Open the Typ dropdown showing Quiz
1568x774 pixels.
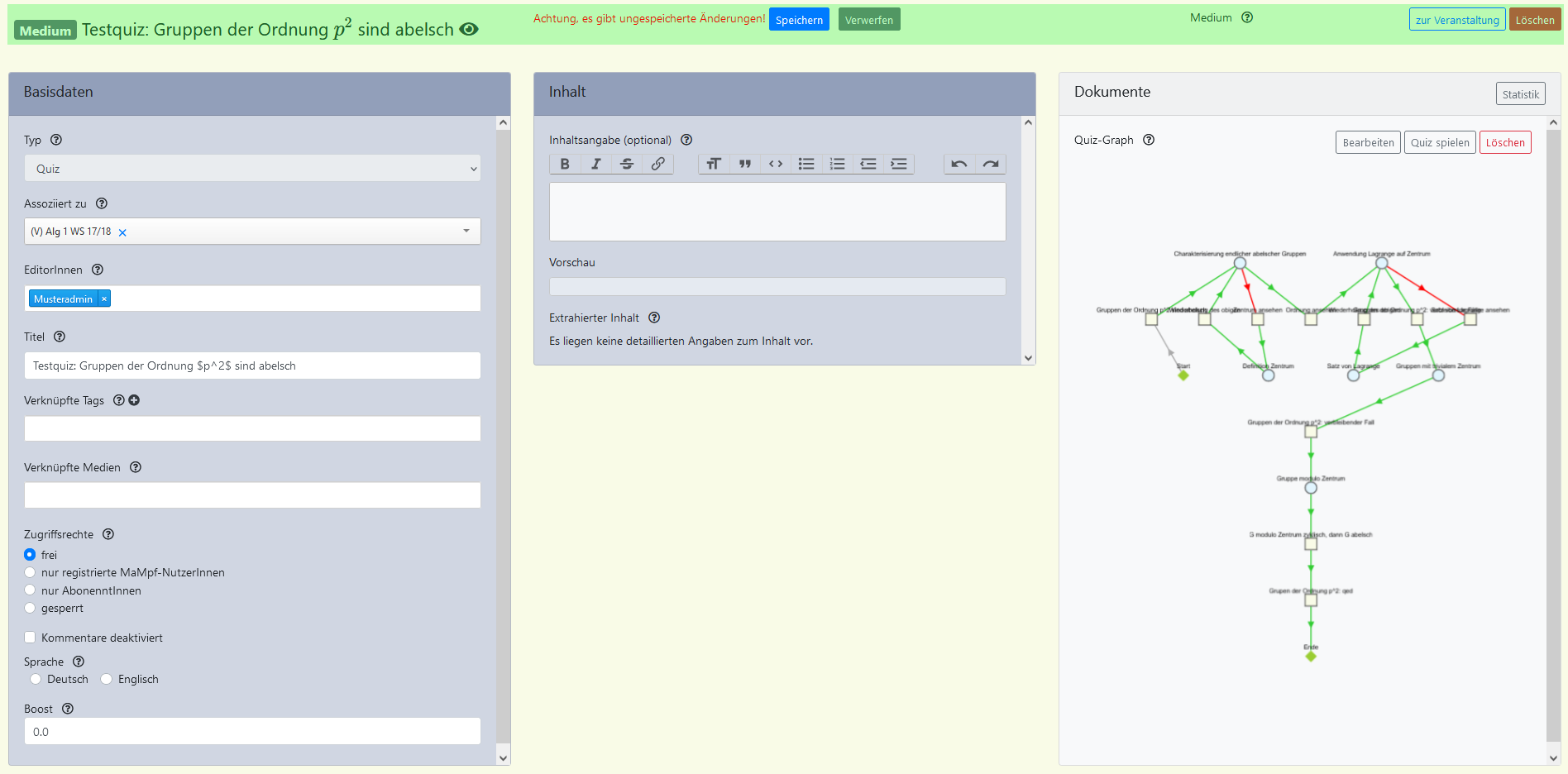tap(252, 169)
